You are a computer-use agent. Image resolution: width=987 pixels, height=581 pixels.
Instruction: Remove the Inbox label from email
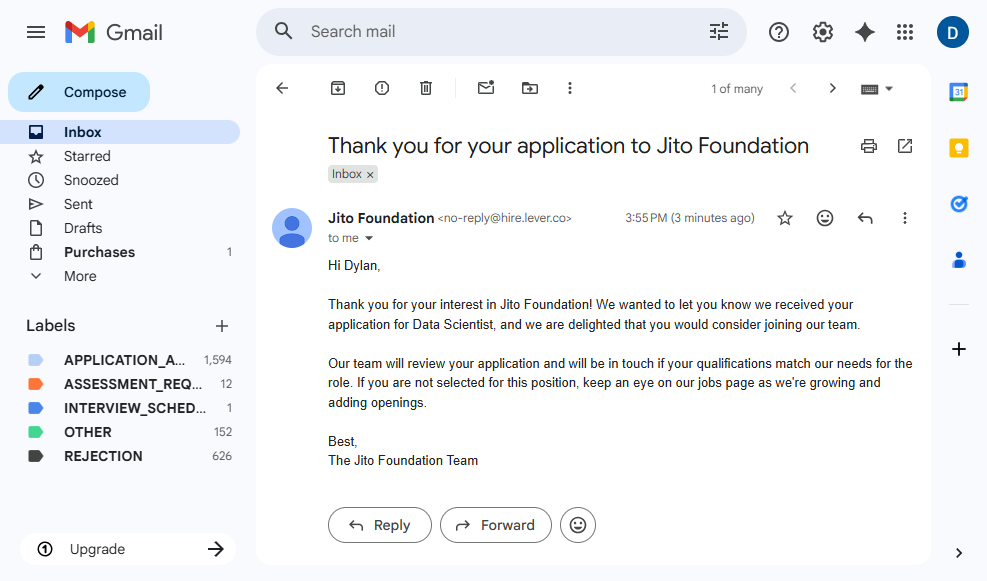[x=370, y=175]
